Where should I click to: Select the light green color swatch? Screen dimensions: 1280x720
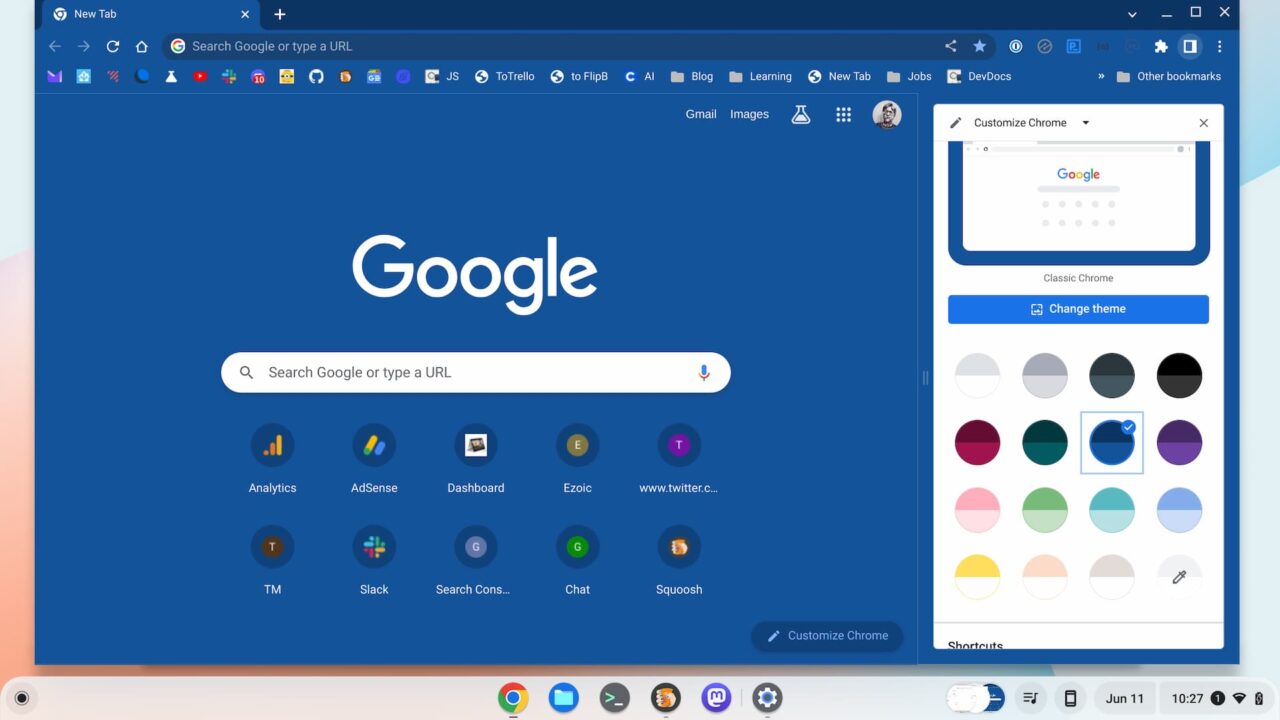coord(1045,510)
